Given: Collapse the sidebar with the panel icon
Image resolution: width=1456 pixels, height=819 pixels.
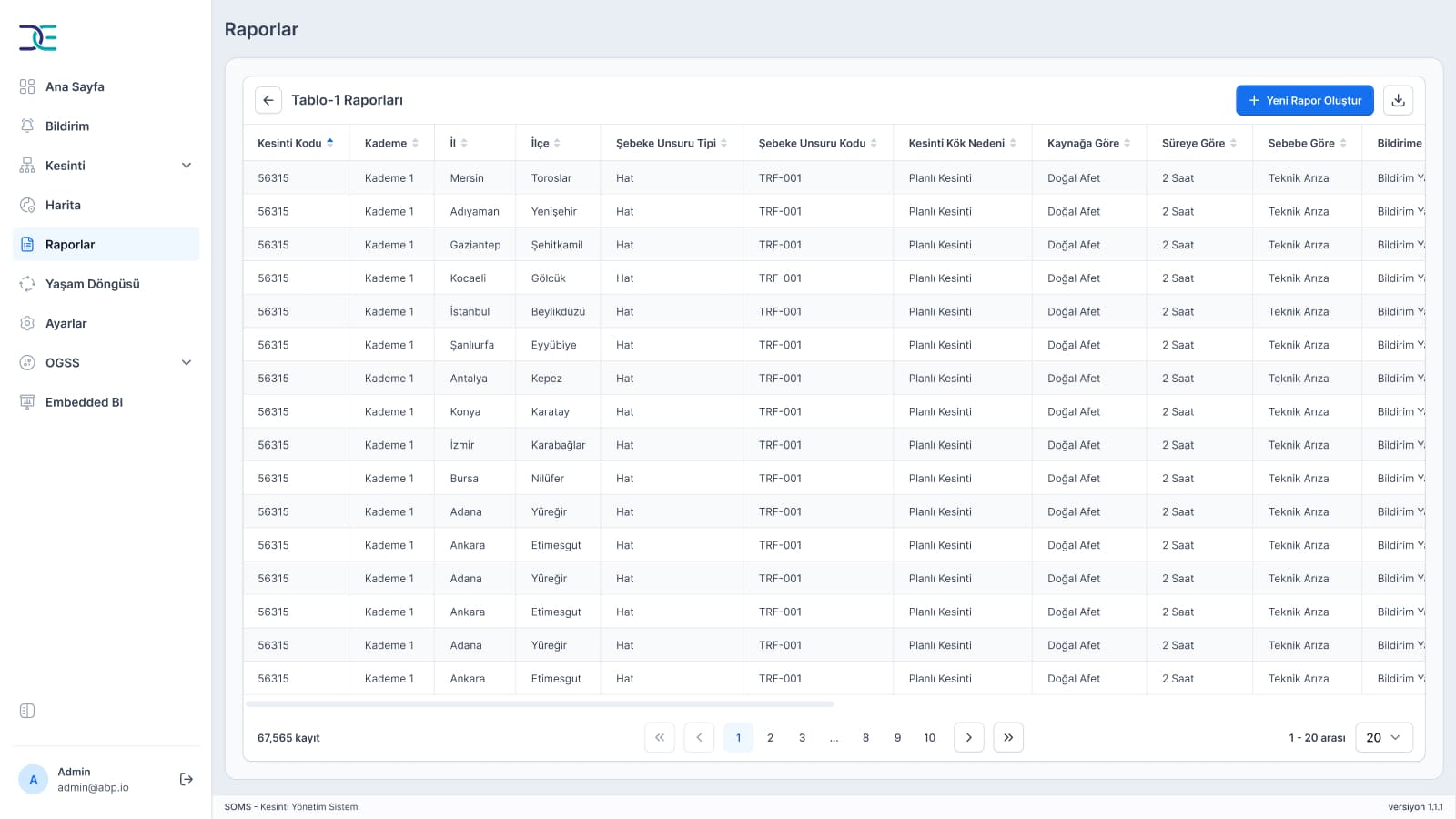Looking at the screenshot, I should (27, 711).
